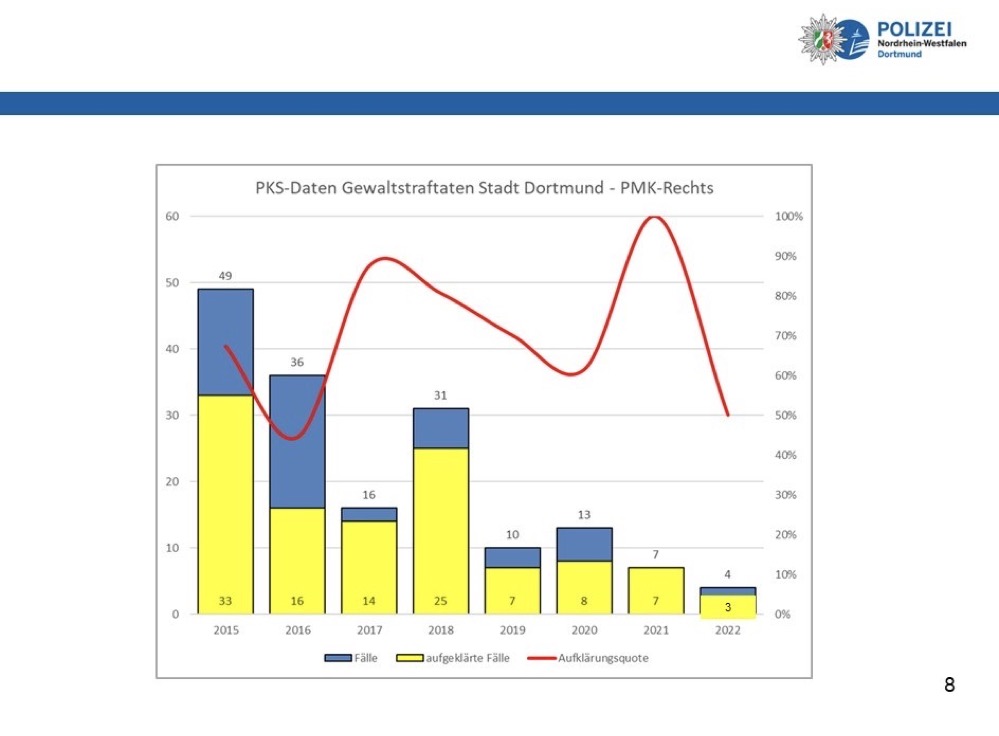Click the 20% label on the right axis
This screenshot has width=999, height=736.
point(786,535)
